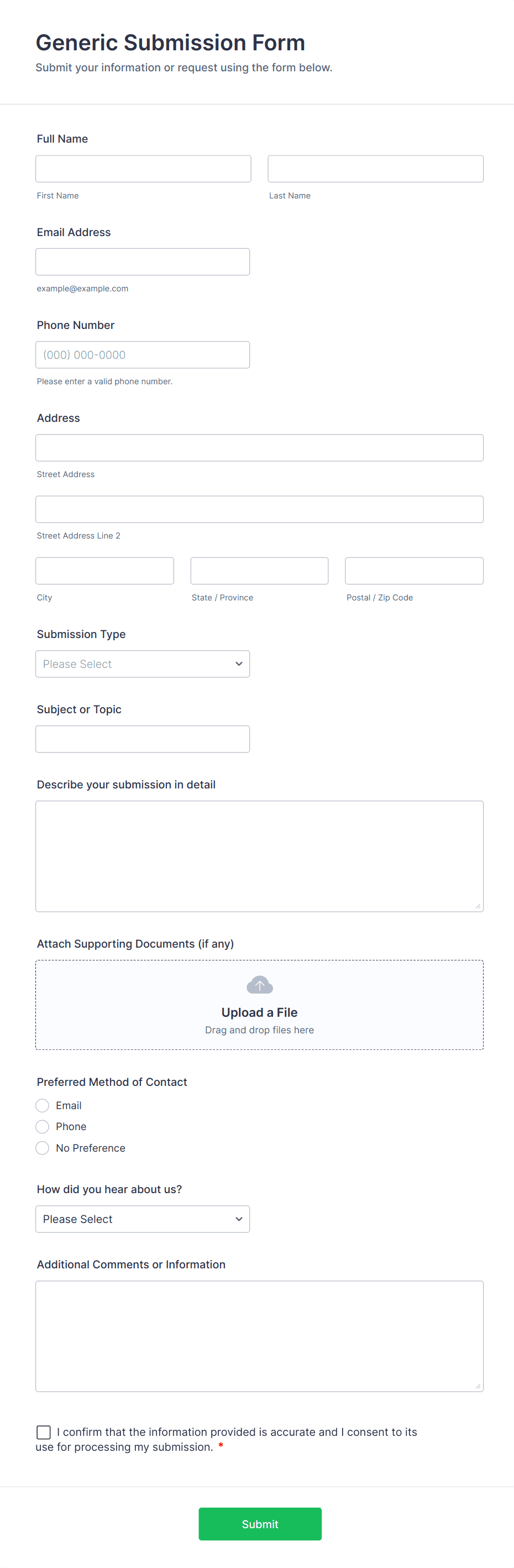The image size is (514, 1568).
Task: Click Upload a File
Action: (x=259, y=1012)
